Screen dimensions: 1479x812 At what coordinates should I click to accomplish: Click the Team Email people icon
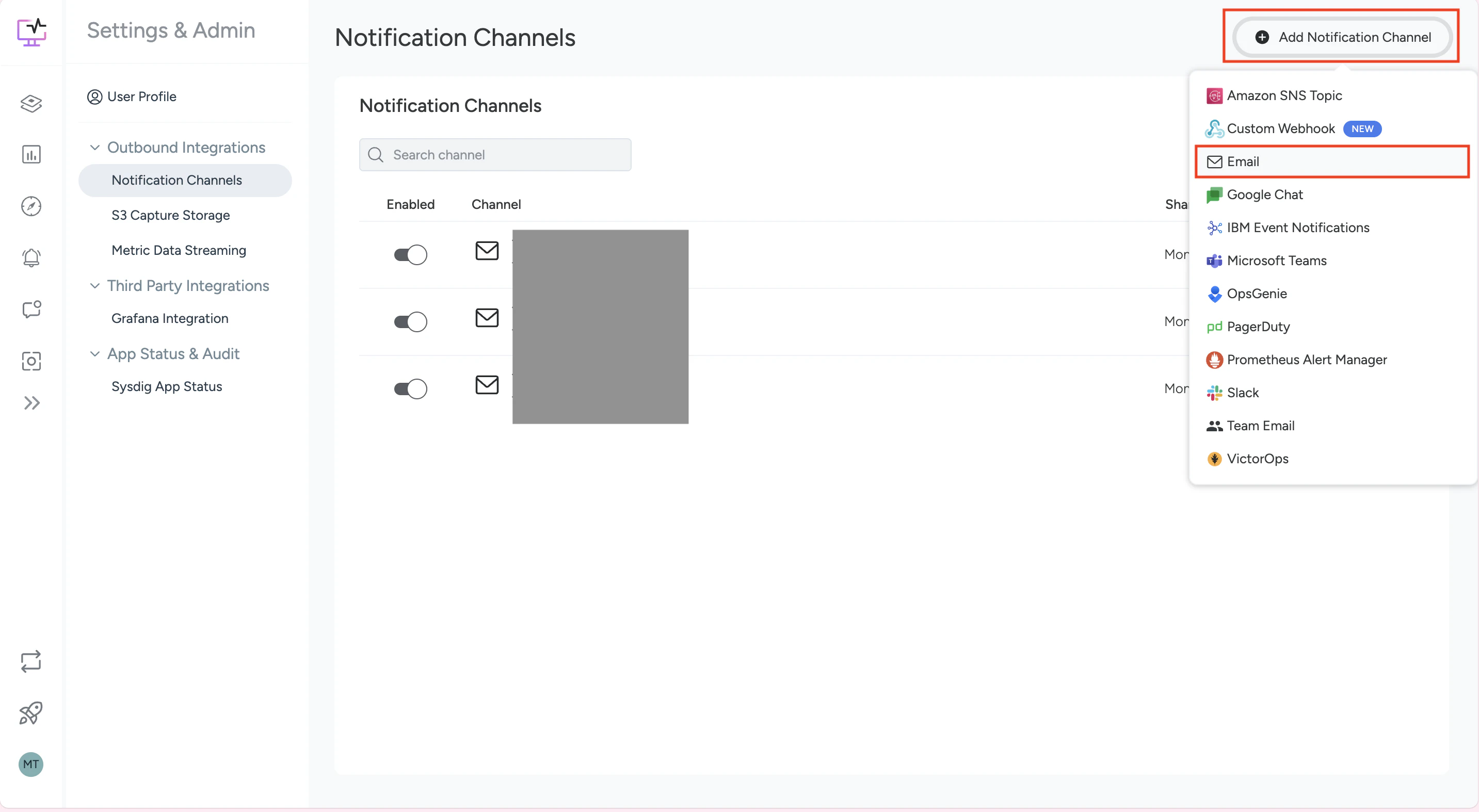(x=1214, y=426)
